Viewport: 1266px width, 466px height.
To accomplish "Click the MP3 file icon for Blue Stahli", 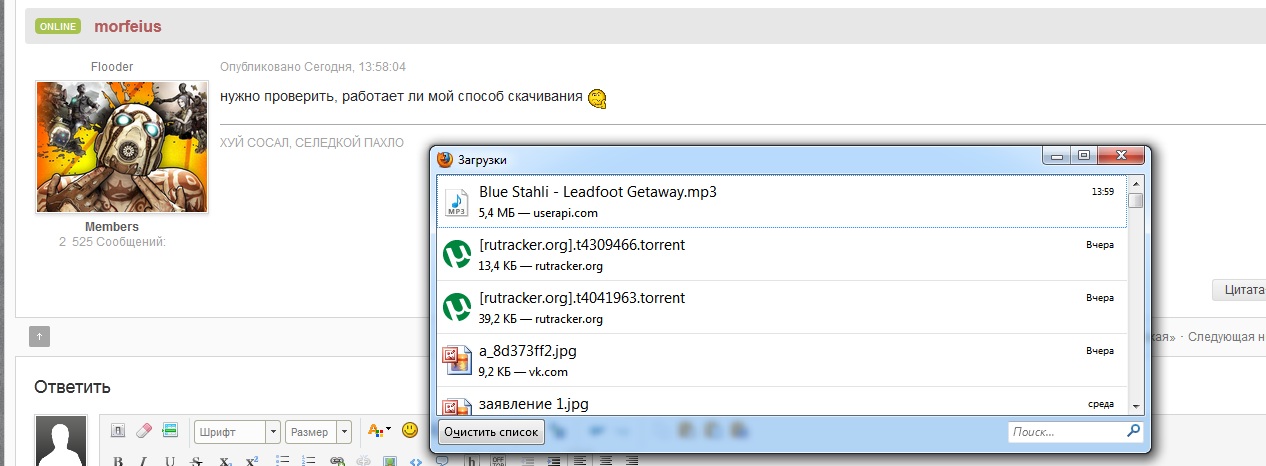I will point(456,201).
